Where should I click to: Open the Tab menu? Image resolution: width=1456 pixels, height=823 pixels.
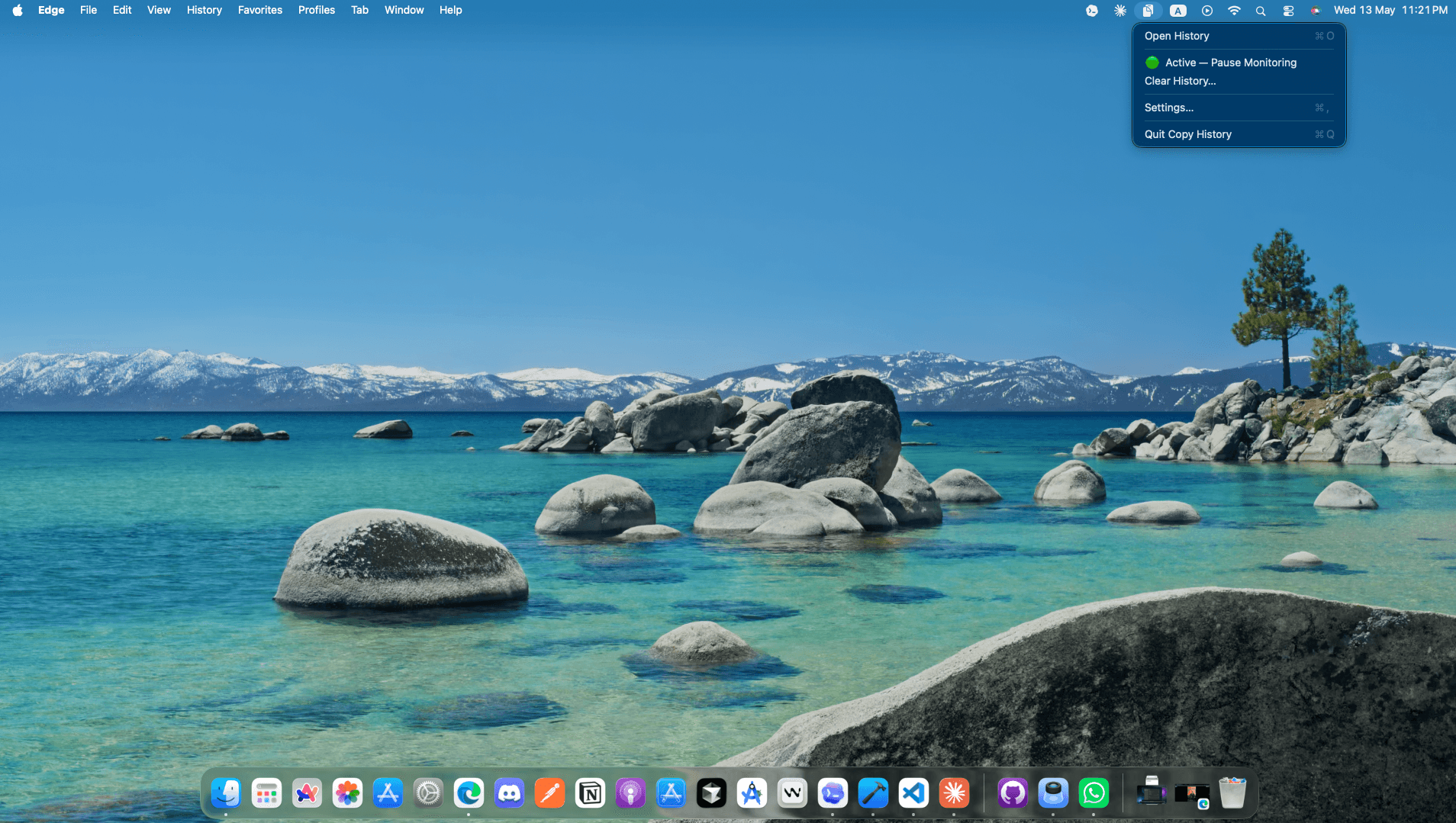click(359, 10)
